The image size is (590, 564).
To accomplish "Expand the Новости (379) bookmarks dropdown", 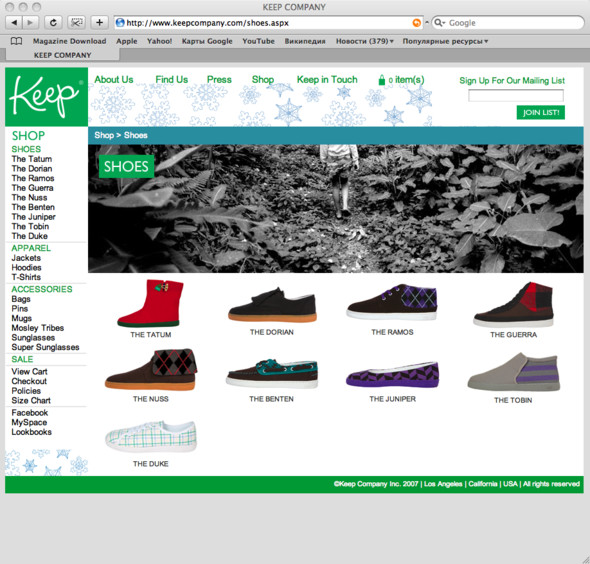I will coord(365,41).
